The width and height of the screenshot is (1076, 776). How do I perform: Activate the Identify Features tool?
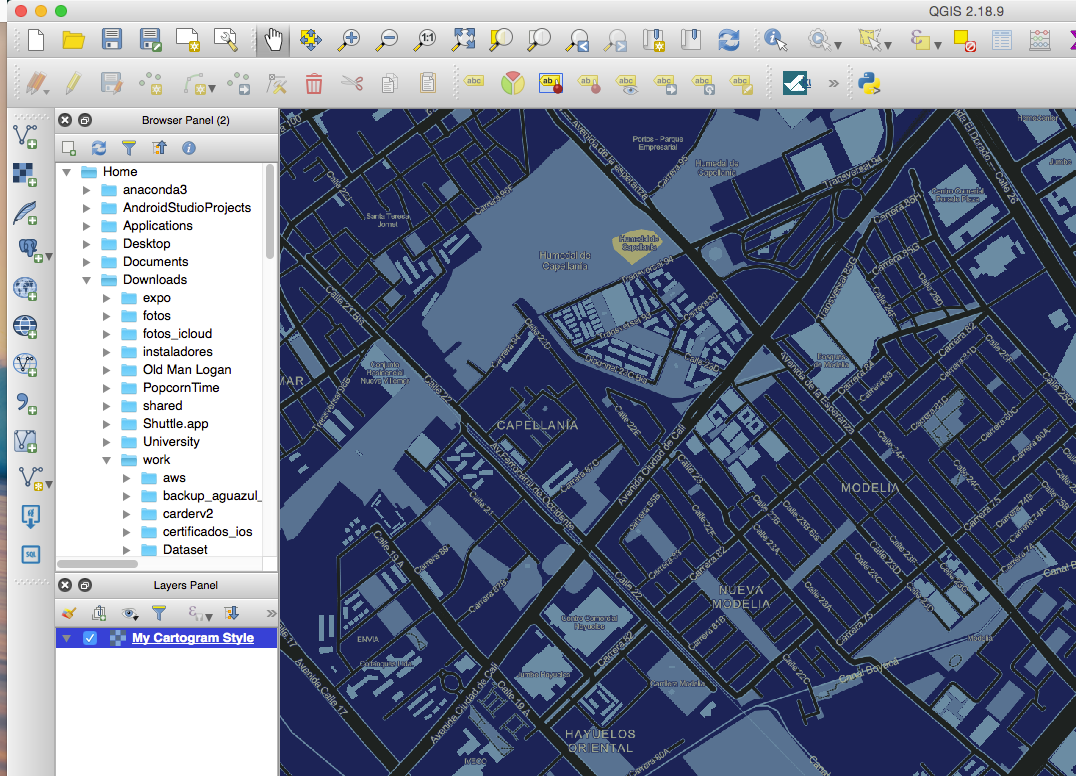(x=774, y=40)
